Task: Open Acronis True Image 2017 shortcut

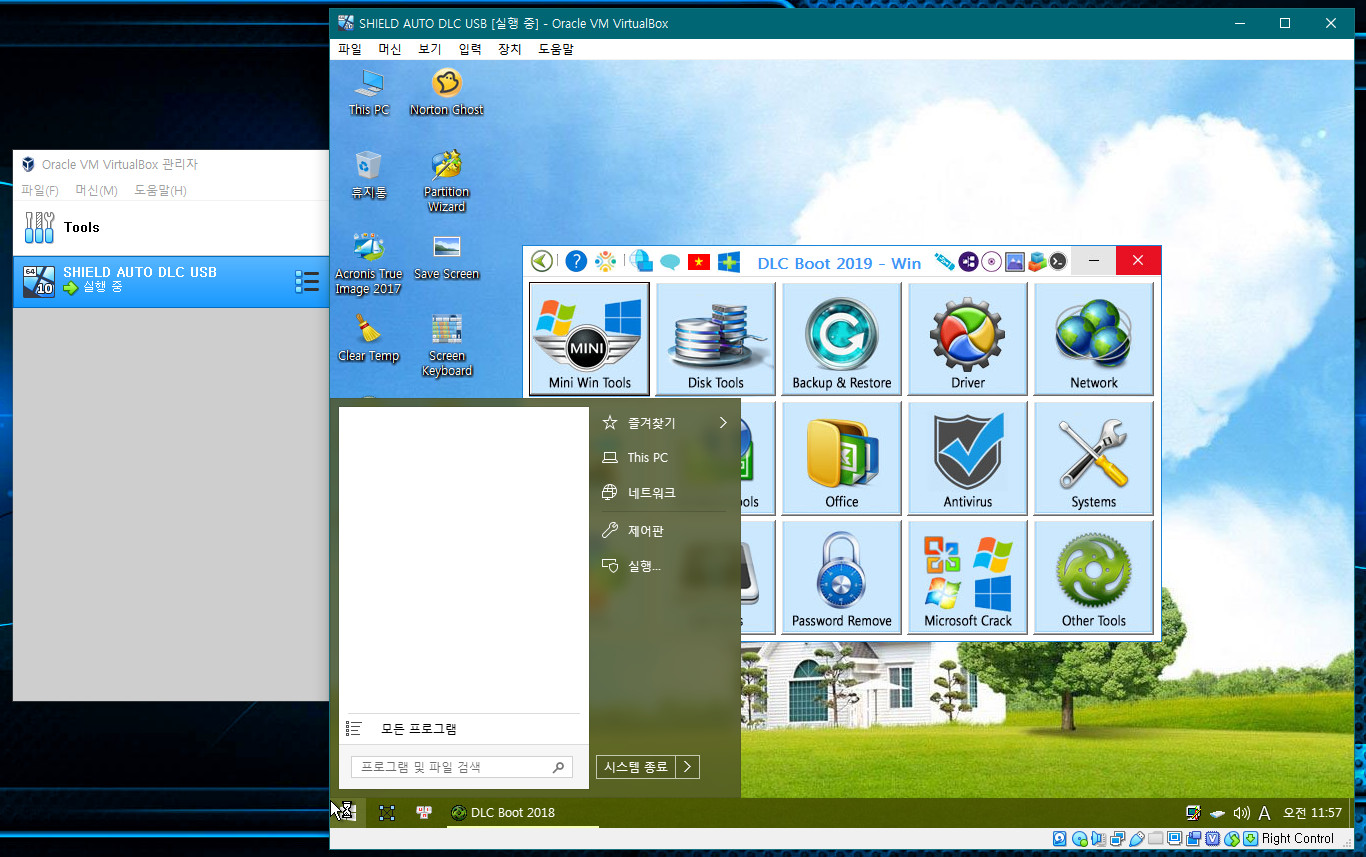Action: (x=368, y=263)
